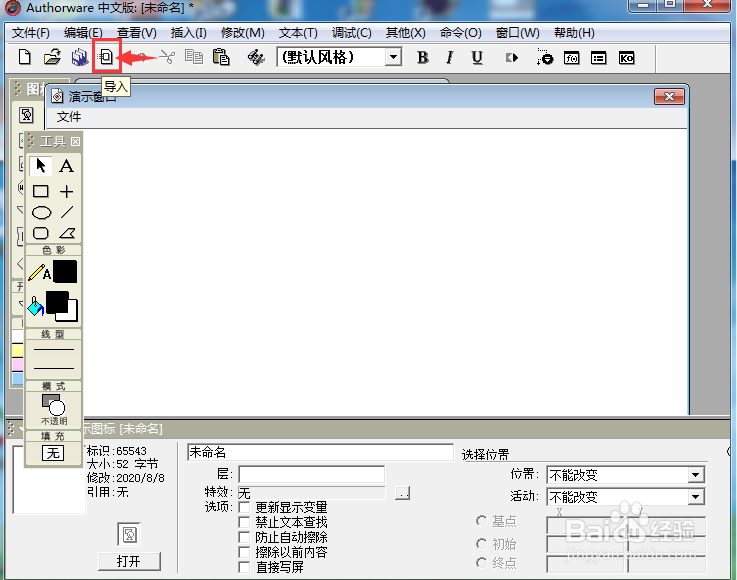Open the 插入(I) menu
Viewport: 737px width, 580px height.
point(188,33)
